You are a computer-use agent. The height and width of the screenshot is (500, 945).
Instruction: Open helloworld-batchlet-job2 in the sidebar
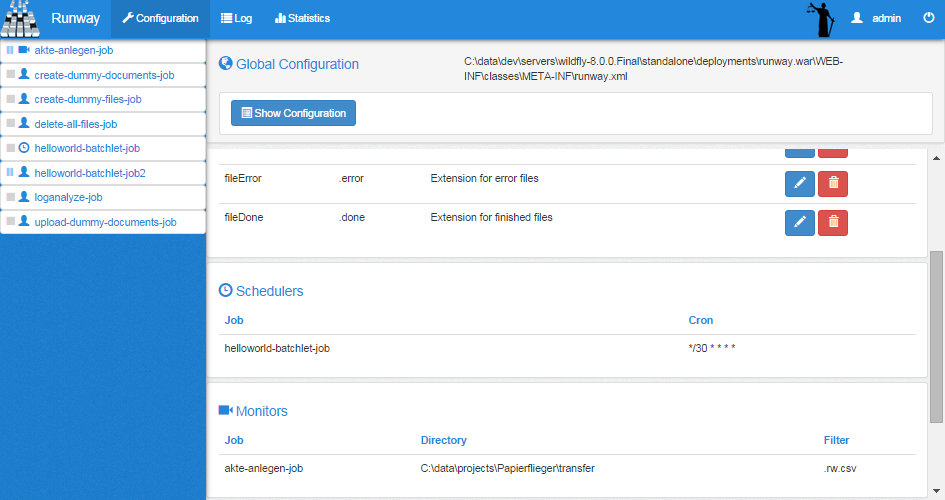pyautogui.click(x=90, y=173)
